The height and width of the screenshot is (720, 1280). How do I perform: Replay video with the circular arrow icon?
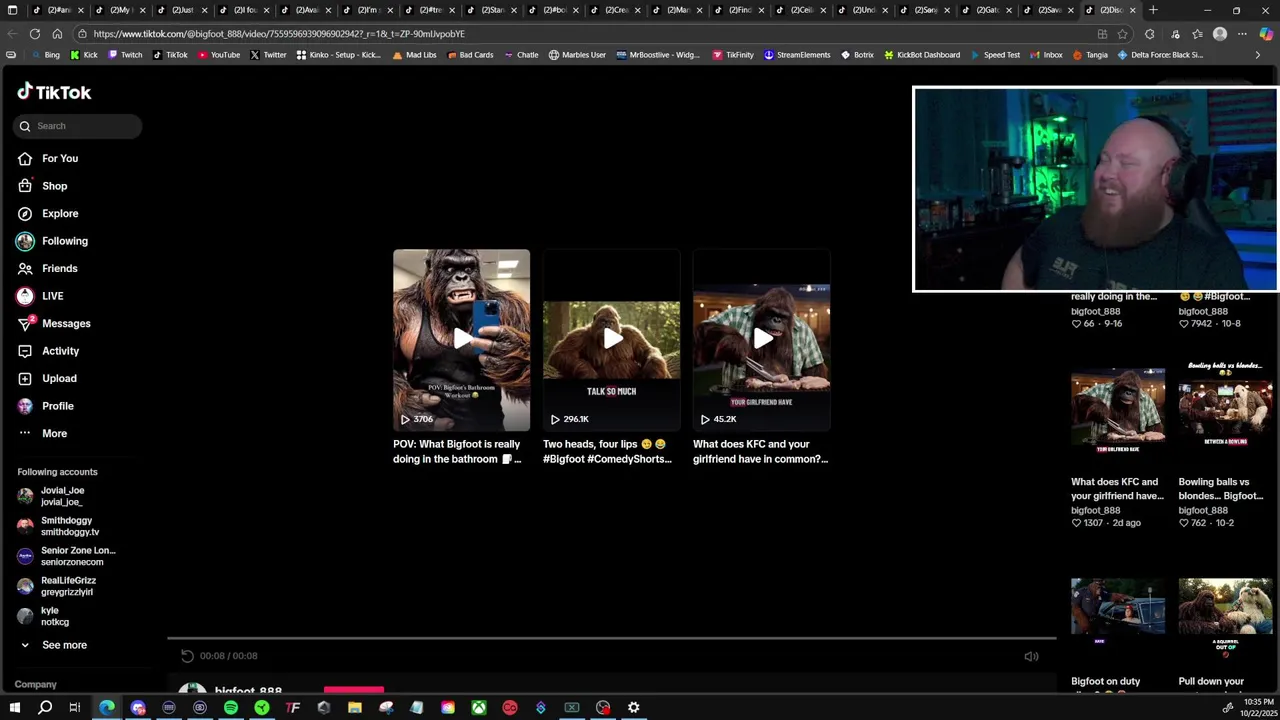[x=187, y=656]
